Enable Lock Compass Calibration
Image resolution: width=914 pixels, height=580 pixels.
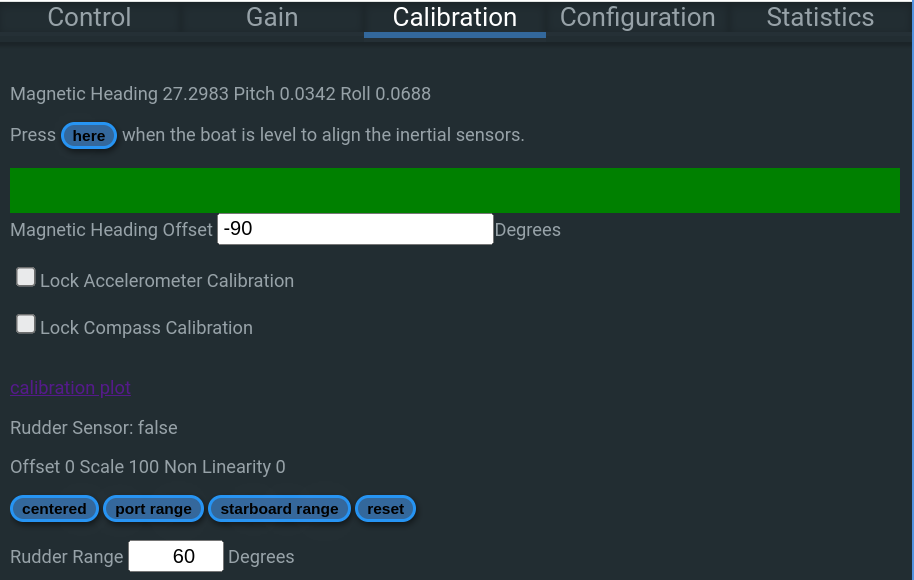pos(25,323)
